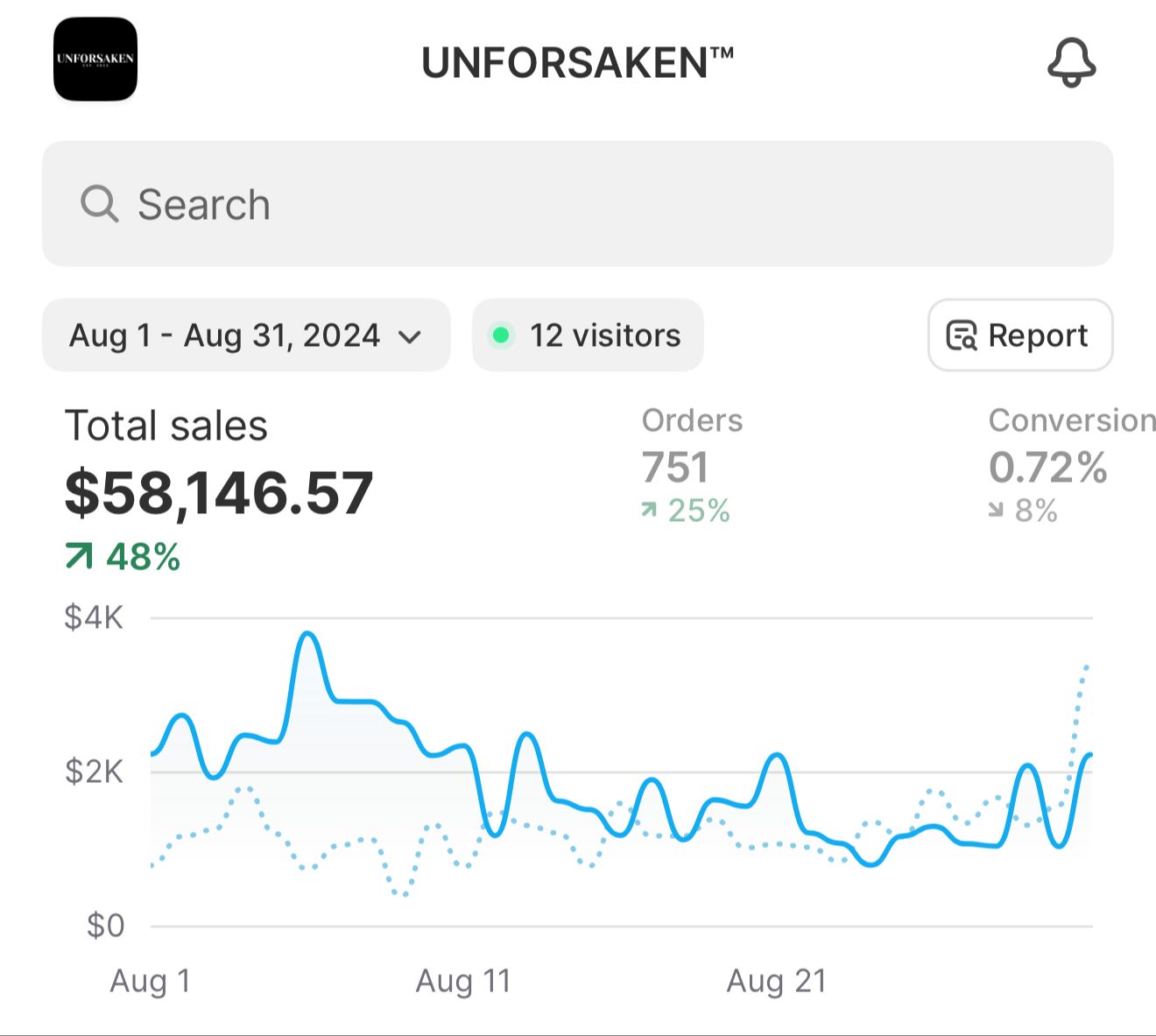The image size is (1156, 1036).
Task: Click the Conversion 8% downward arrow
Action: (x=996, y=510)
